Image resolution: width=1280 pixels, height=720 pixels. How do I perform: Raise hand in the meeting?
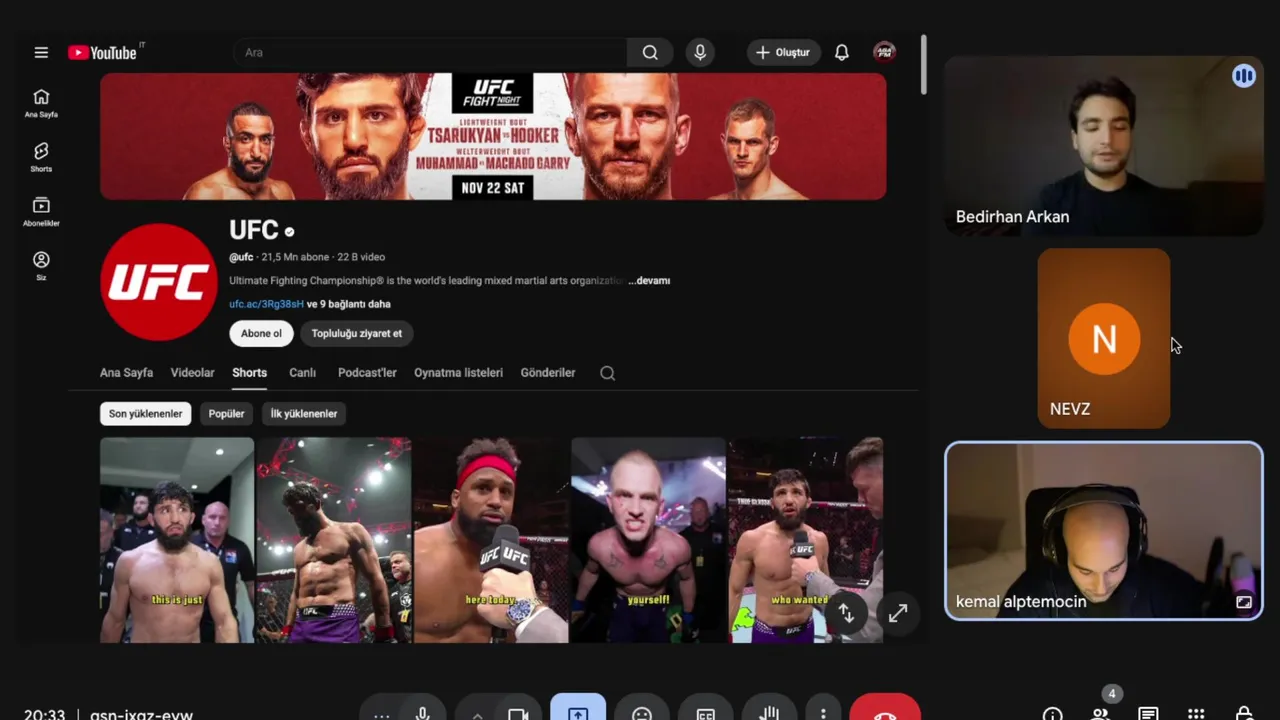pyautogui.click(x=769, y=709)
